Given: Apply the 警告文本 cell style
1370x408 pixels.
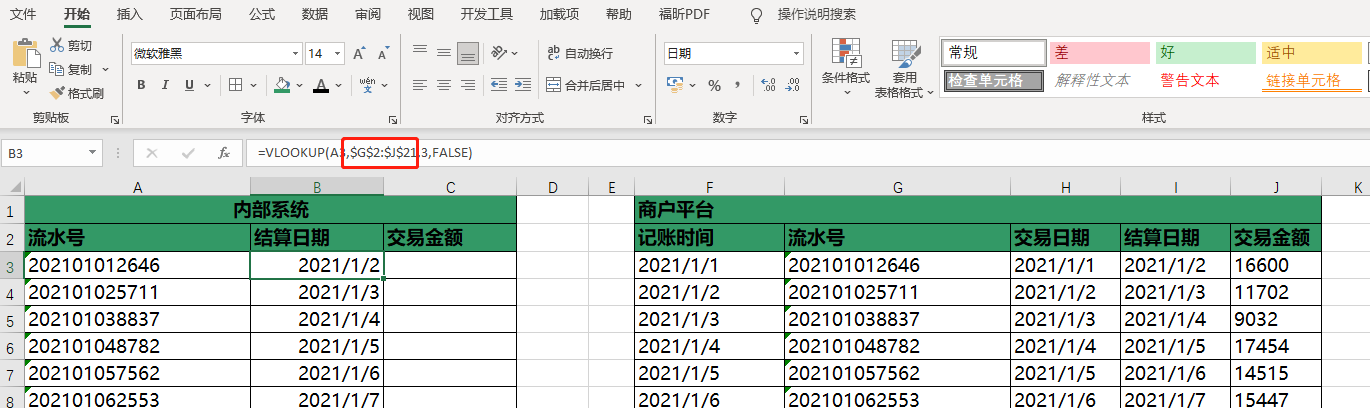Looking at the screenshot, I should pyautogui.click(x=1205, y=80).
